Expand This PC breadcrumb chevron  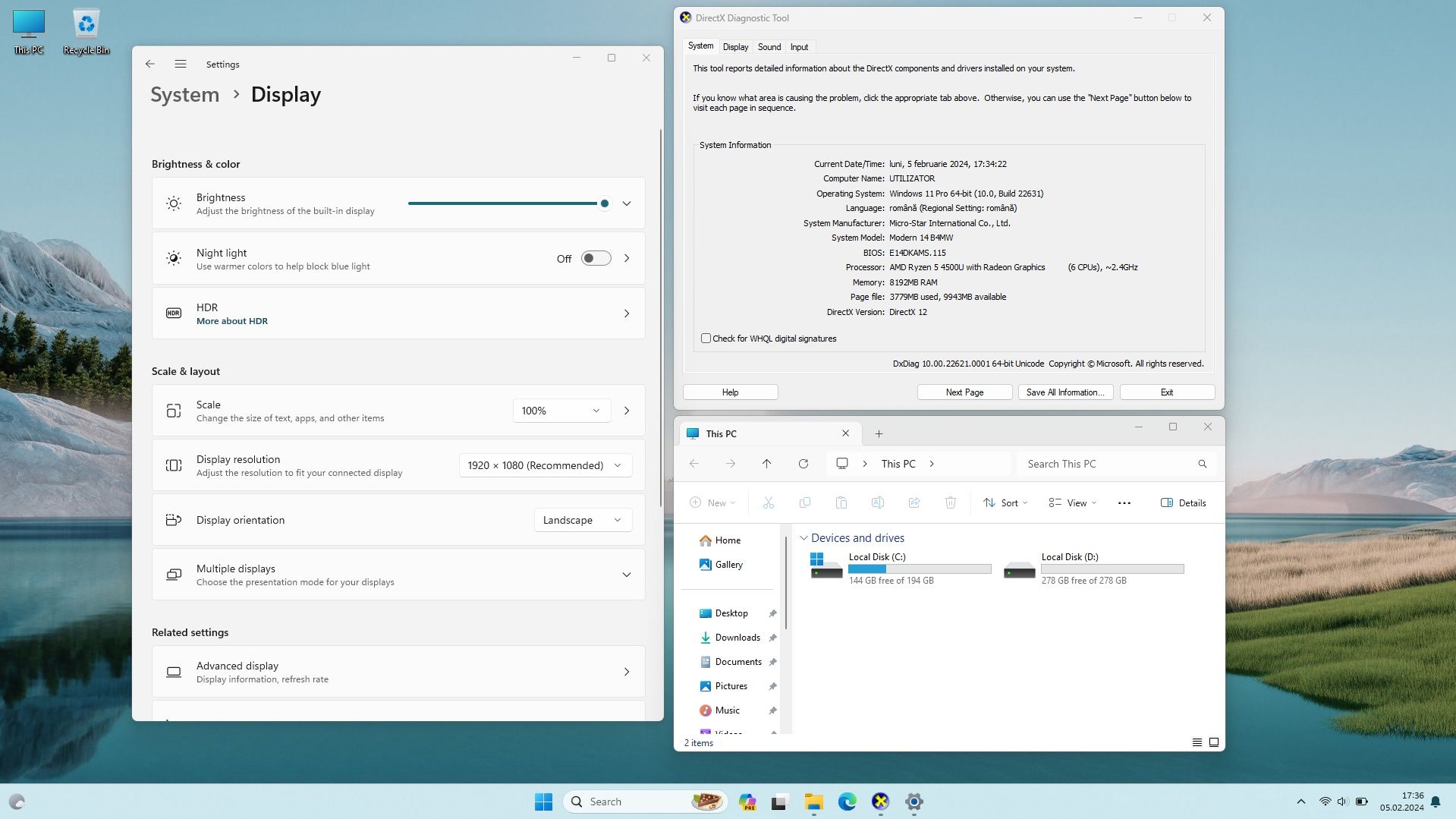pyautogui.click(x=932, y=464)
